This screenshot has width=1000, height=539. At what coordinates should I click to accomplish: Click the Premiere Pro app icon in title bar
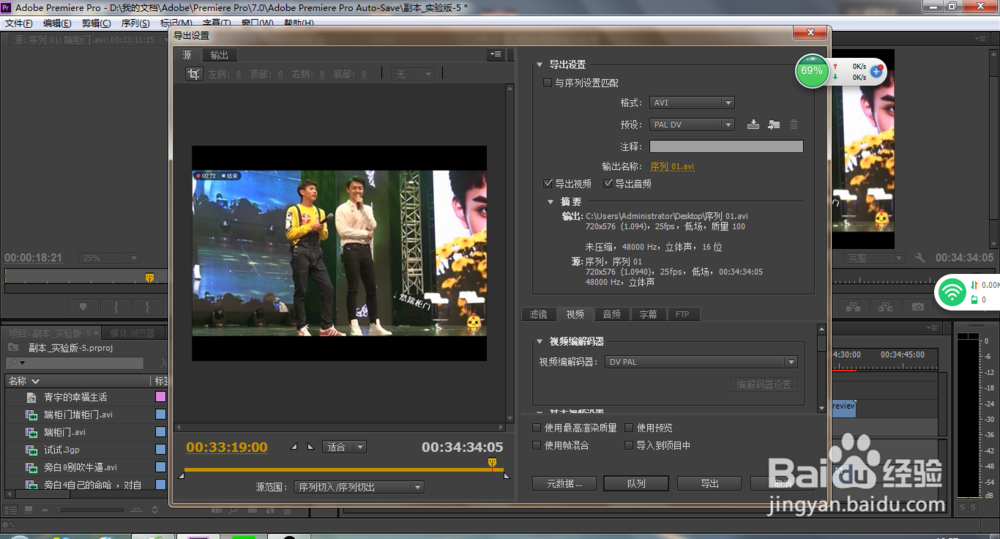click(6, 7)
